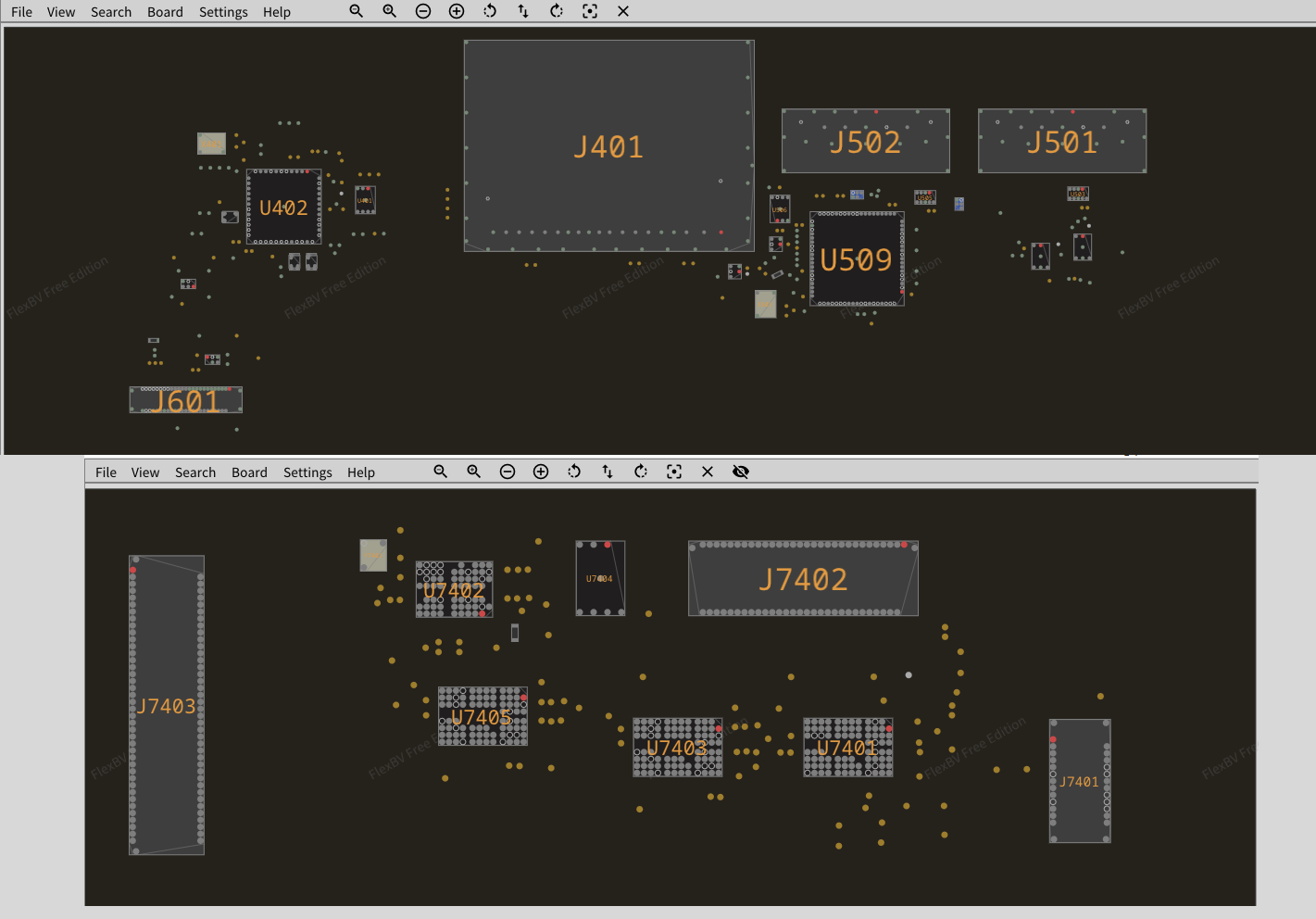Toggle the crossed-out eye visibility icon
Screen dimensions: 1316x919
click(x=741, y=472)
